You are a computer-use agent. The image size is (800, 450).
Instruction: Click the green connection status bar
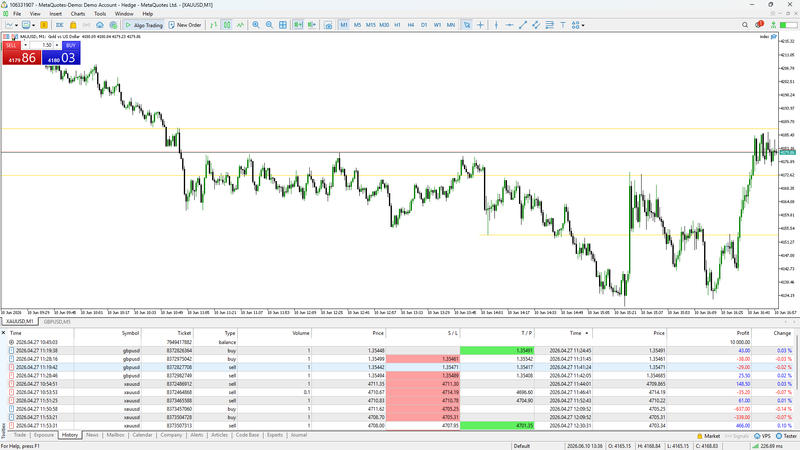click(755, 446)
